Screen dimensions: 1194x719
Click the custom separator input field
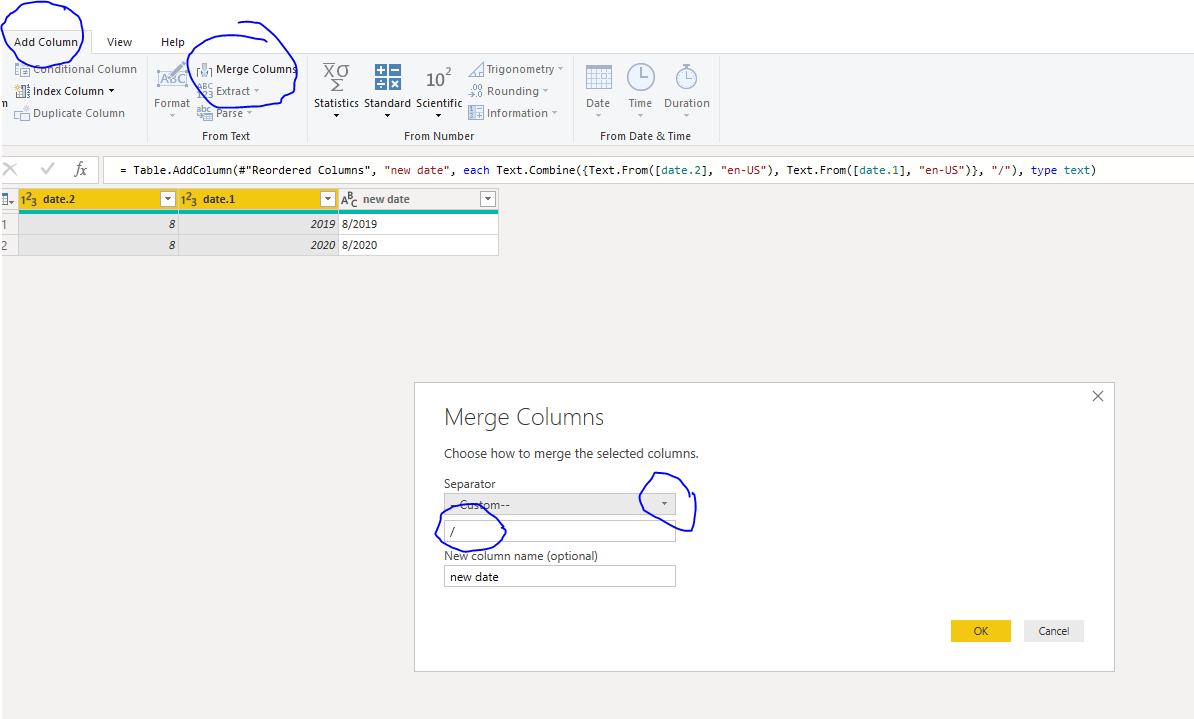coord(560,532)
